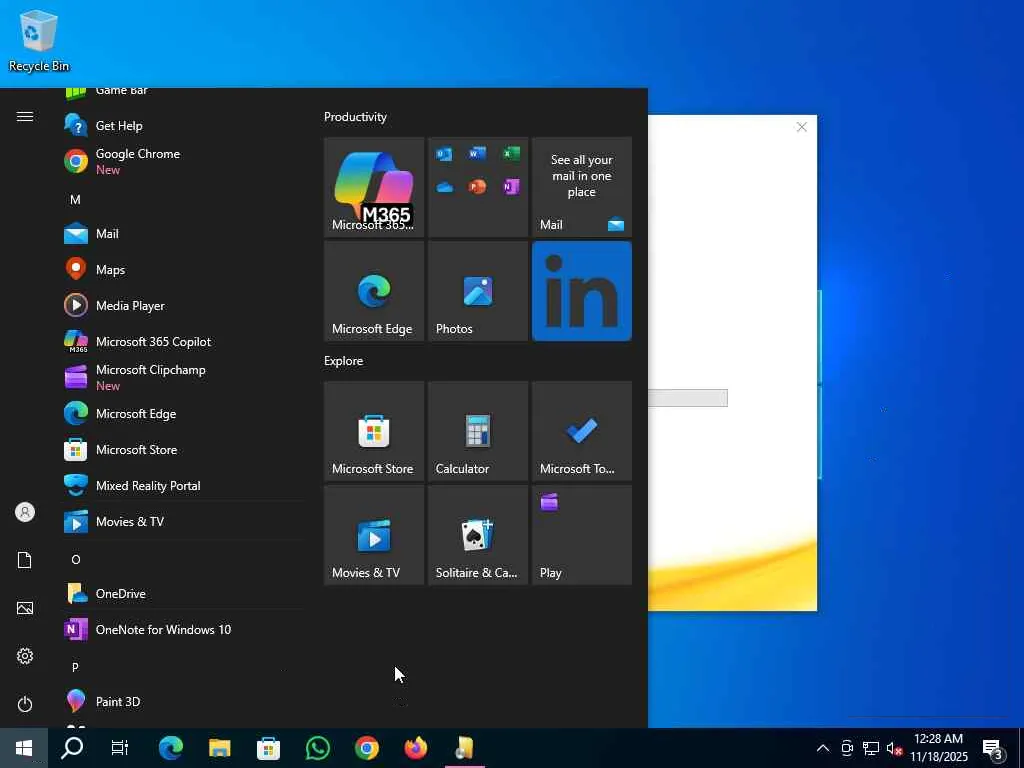Open the Recycle Bin desktop icon
The width and height of the screenshot is (1024, 768).
click(39, 40)
